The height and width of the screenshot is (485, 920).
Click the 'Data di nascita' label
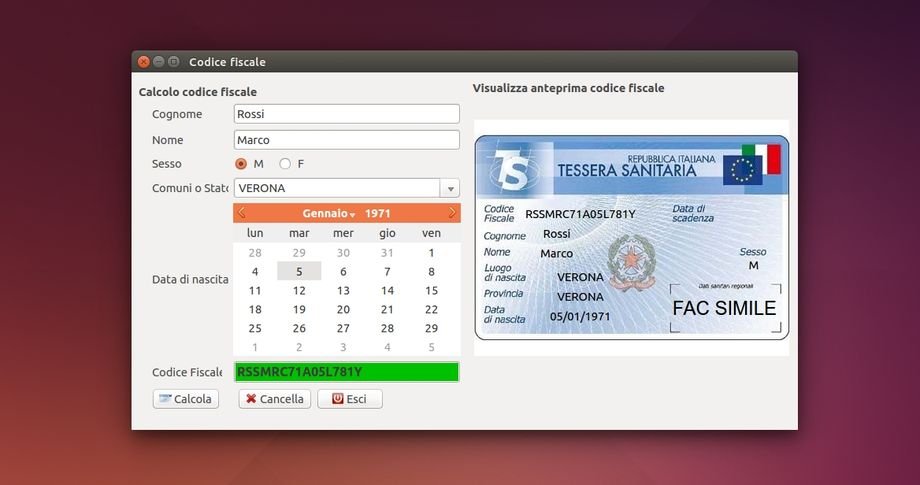click(190, 280)
